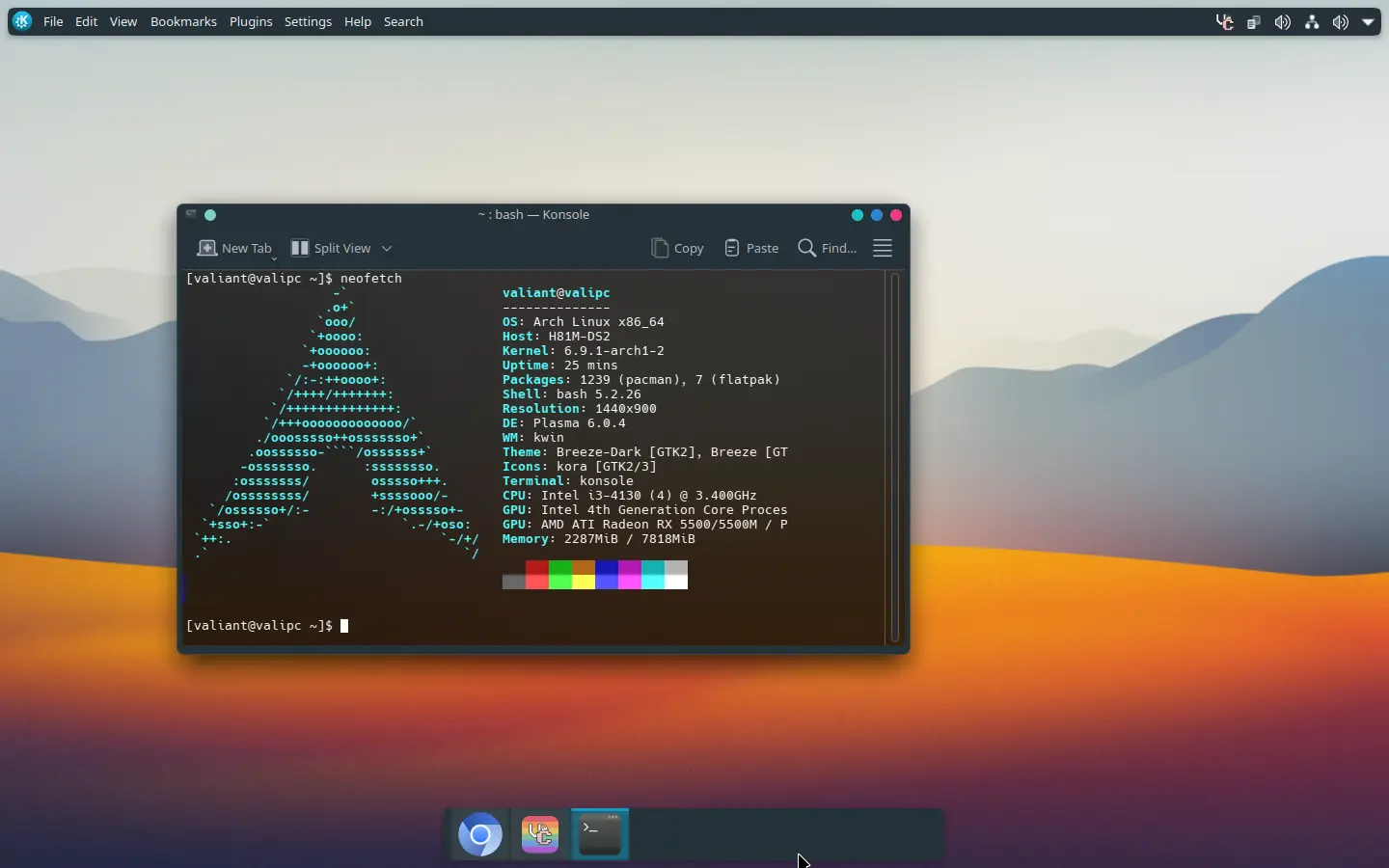This screenshot has height=868, width=1389.
Task: Click the Konsole terminal icon in dock
Action: 600,834
